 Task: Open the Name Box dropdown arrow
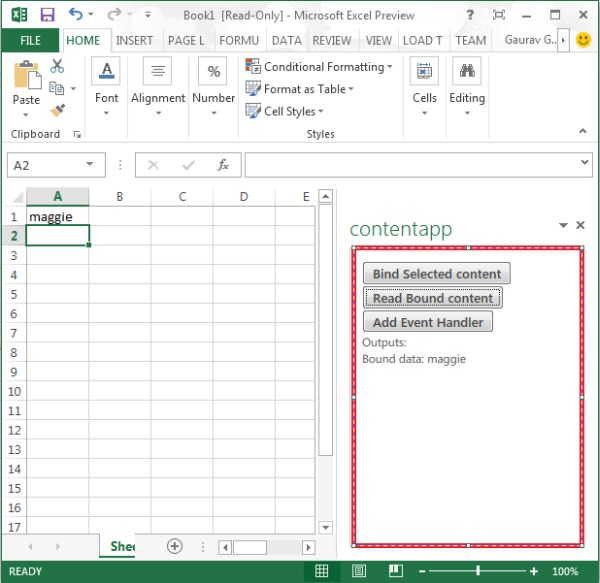[x=90, y=164]
